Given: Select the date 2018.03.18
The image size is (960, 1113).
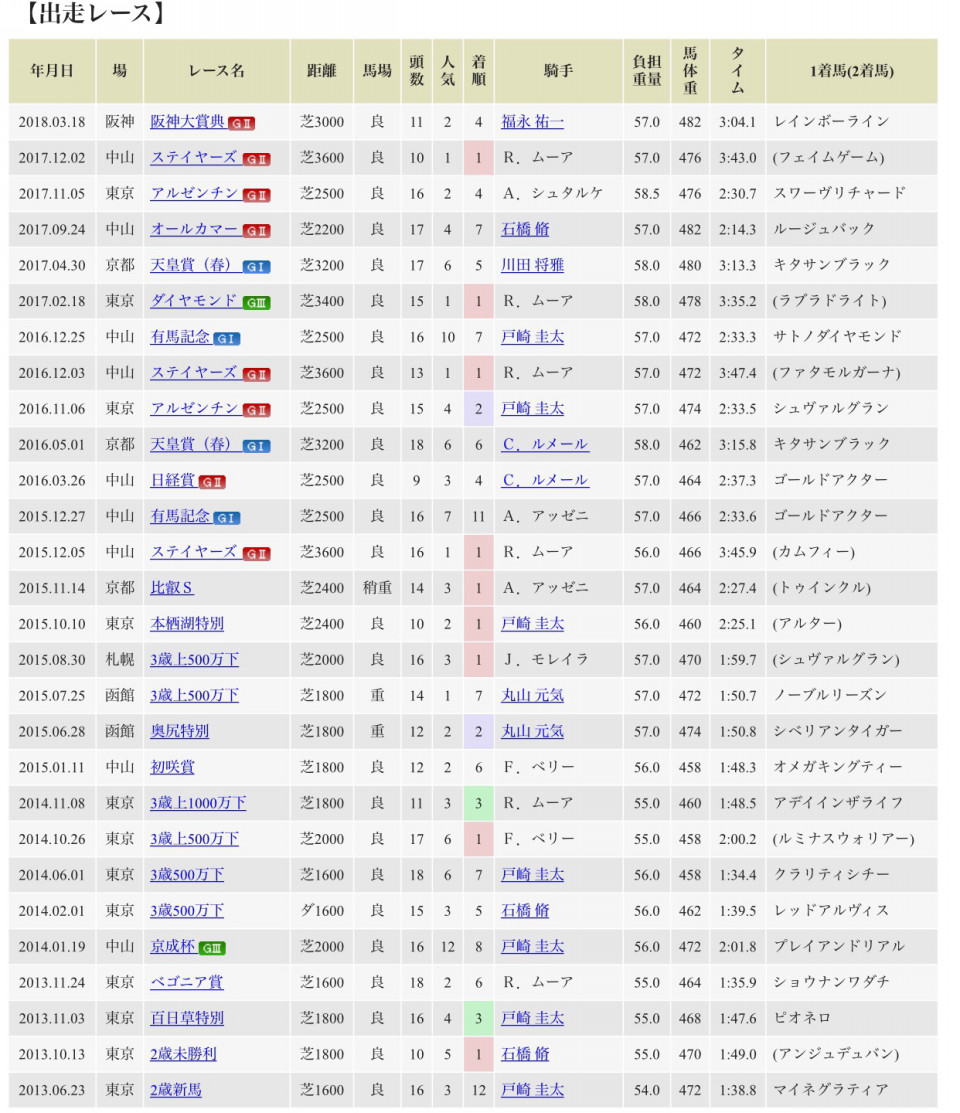Looking at the screenshot, I should [52, 122].
